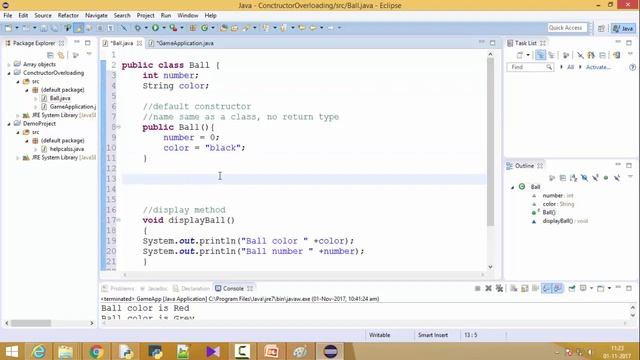640x360 pixels.
Task: Click the New Java Class icon
Action: (x=204, y=28)
